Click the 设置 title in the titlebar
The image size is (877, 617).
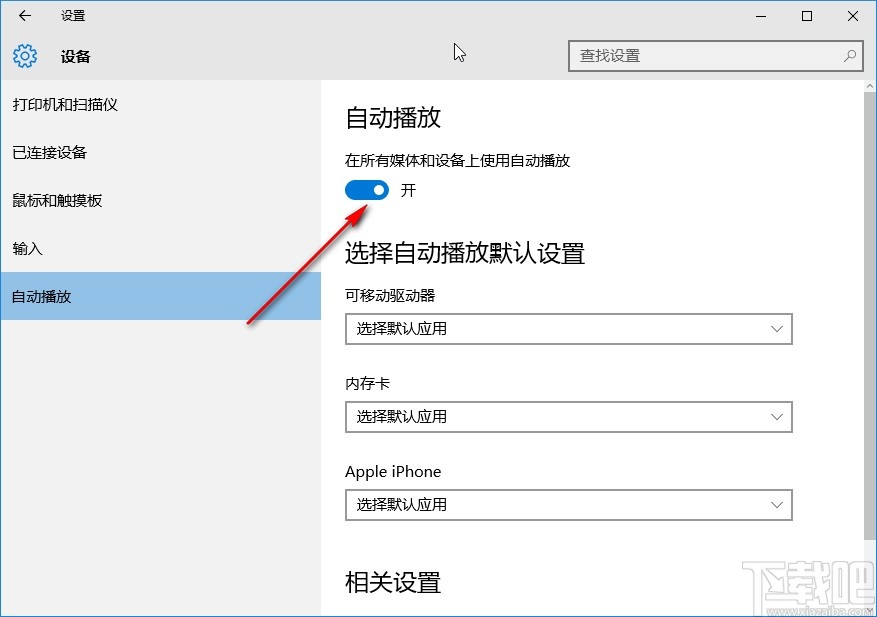pos(71,15)
